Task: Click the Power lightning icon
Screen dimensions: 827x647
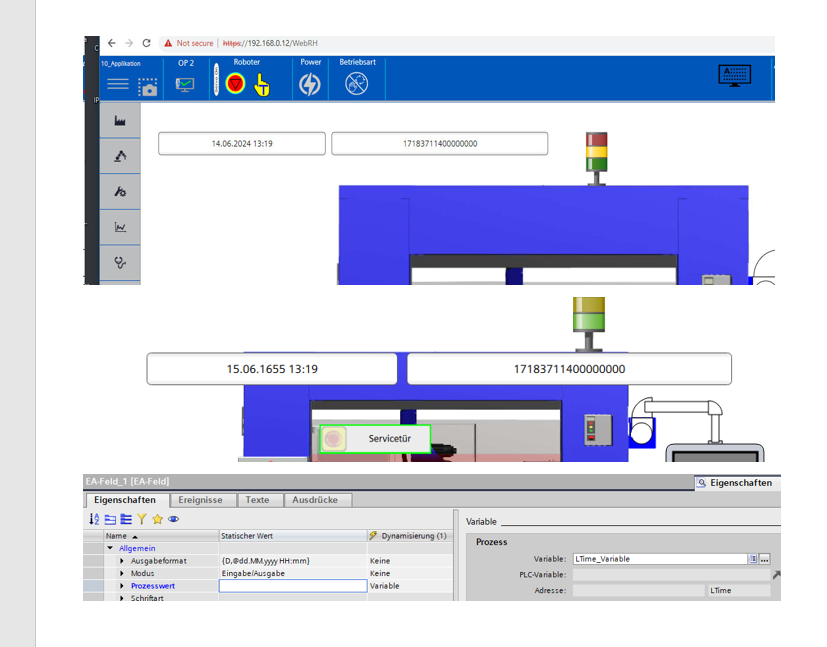Action: coord(310,84)
